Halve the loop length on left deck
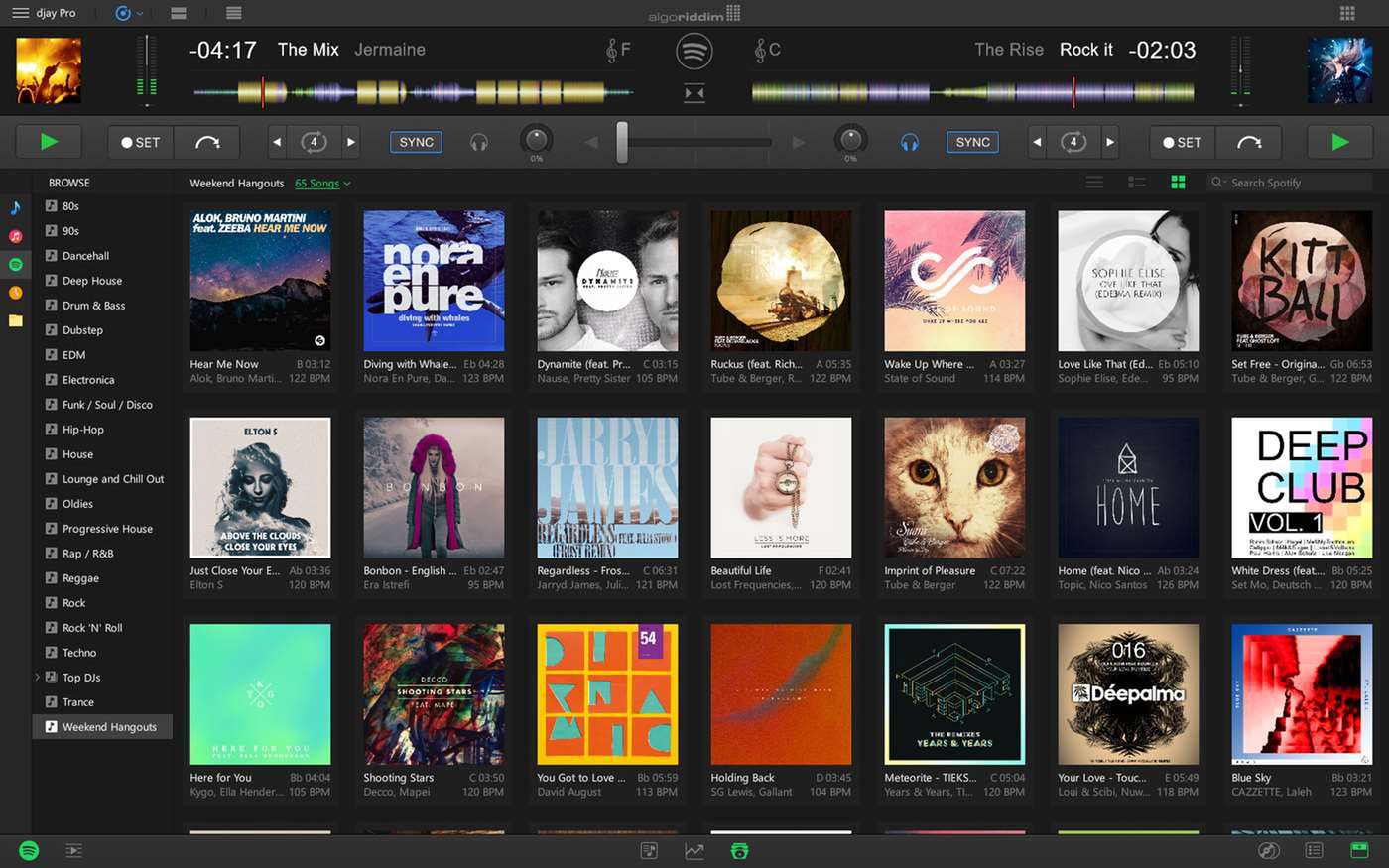1389x868 pixels. [x=277, y=142]
